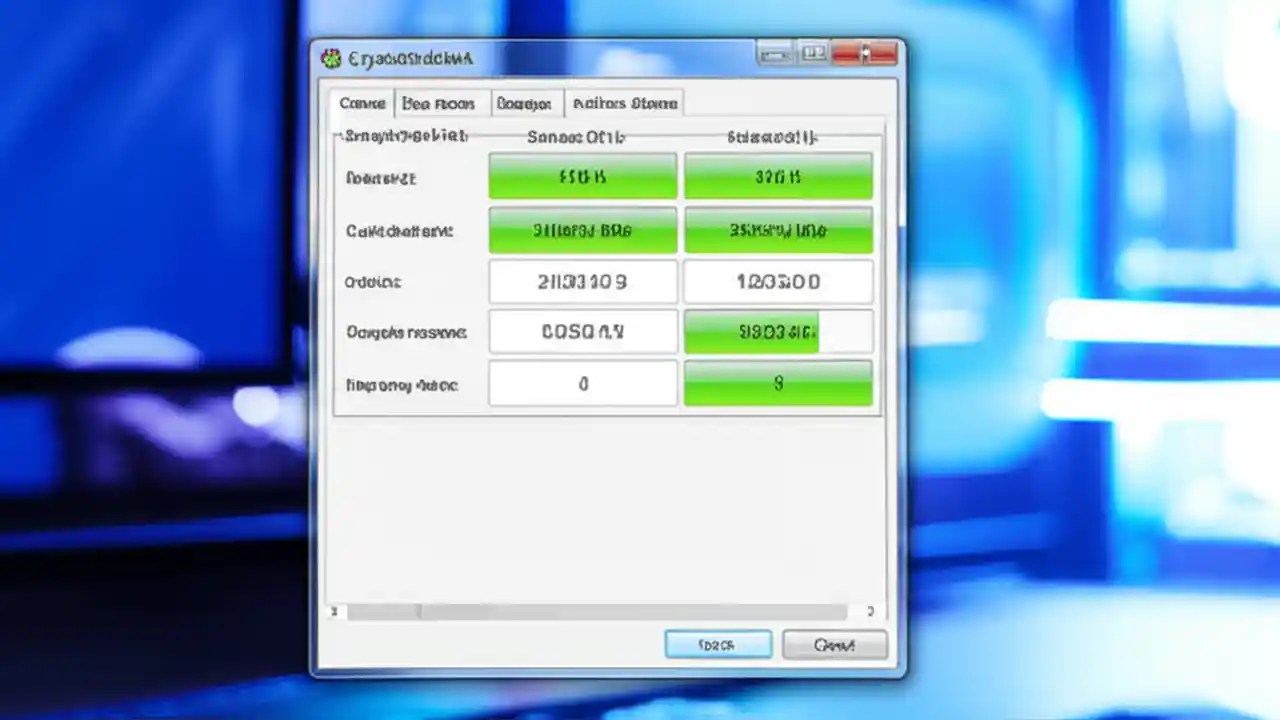This screenshot has height=720, width=1280.
Task: Click the green progress bar in the fourth row
Action: (x=752, y=331)
